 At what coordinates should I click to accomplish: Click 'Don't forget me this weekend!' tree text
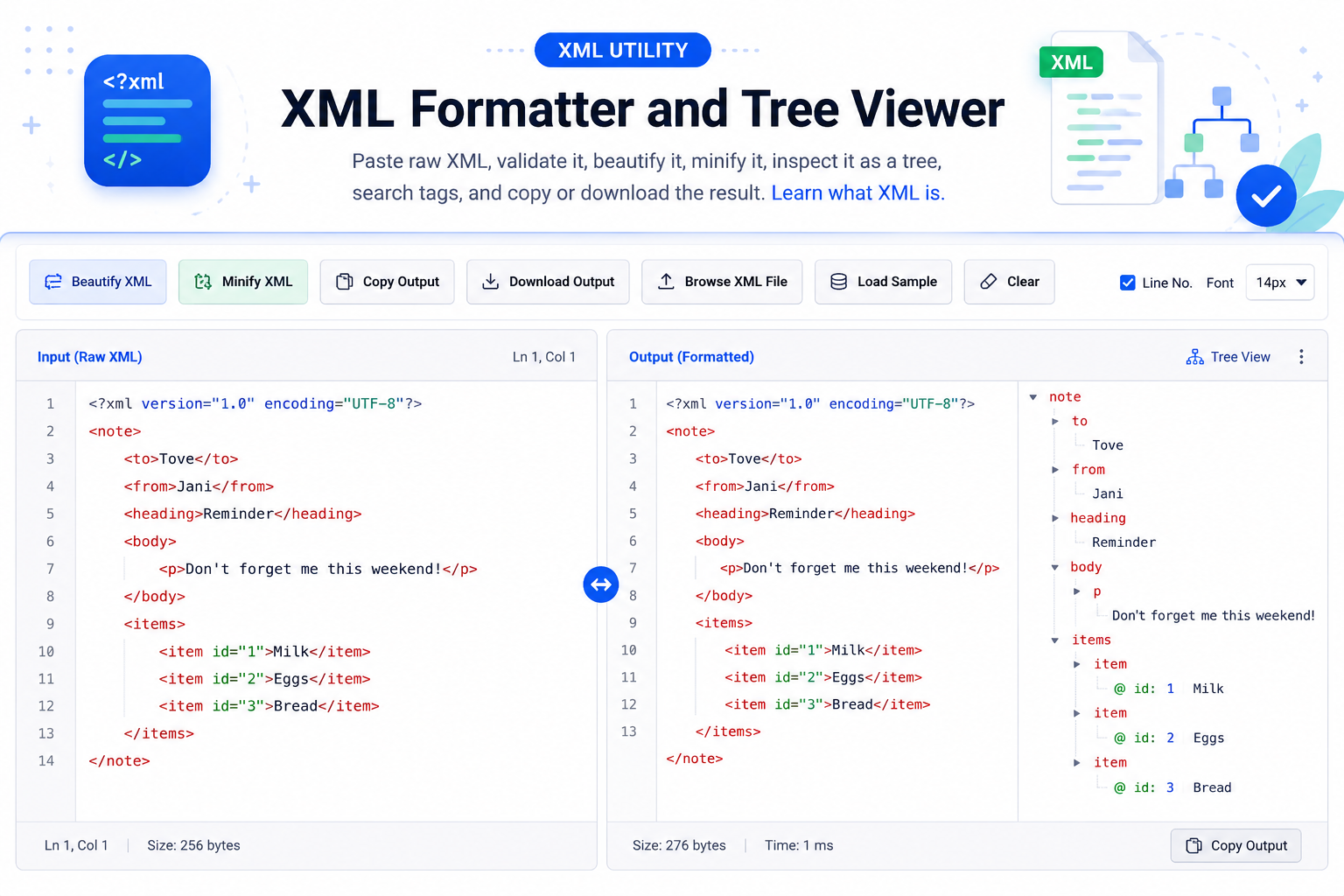pos(1213,616)
